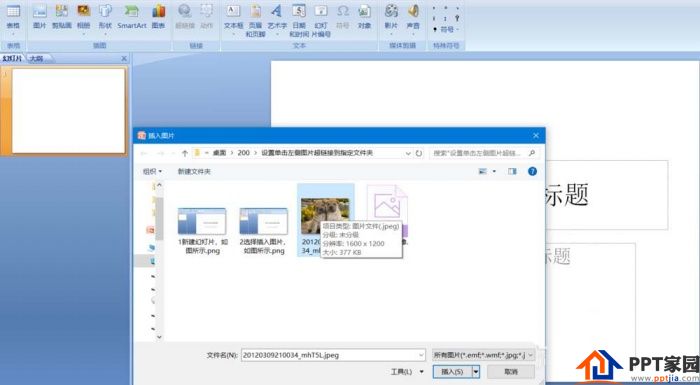Switch to the Outline tab

[x=38, y=59]
